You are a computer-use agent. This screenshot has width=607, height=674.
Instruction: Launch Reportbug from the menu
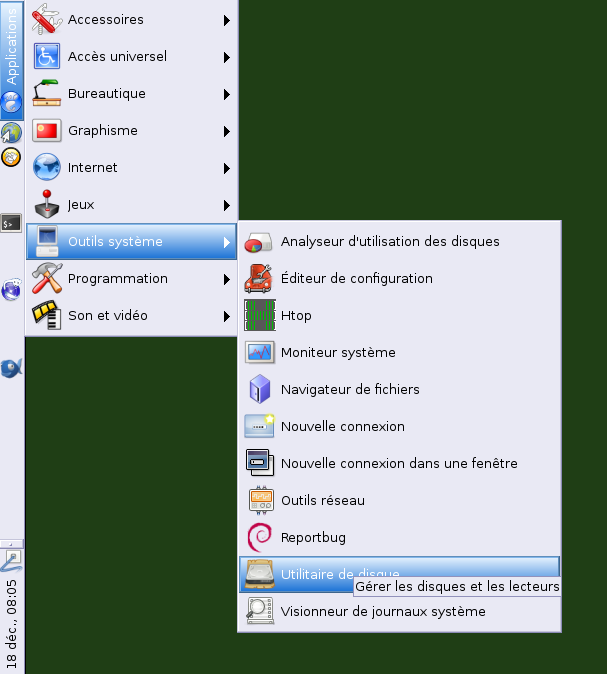click(313, 537)
